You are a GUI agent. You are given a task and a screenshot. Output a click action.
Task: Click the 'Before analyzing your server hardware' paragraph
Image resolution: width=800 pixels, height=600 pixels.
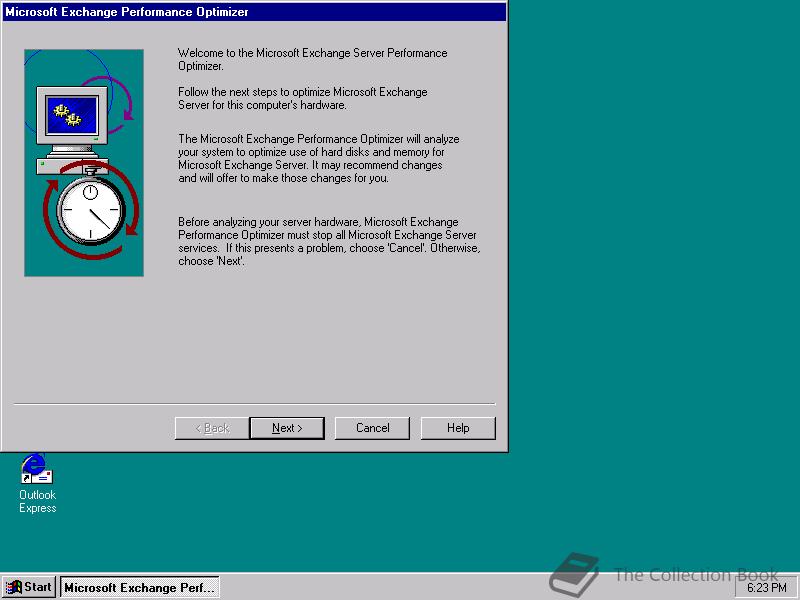329,241
